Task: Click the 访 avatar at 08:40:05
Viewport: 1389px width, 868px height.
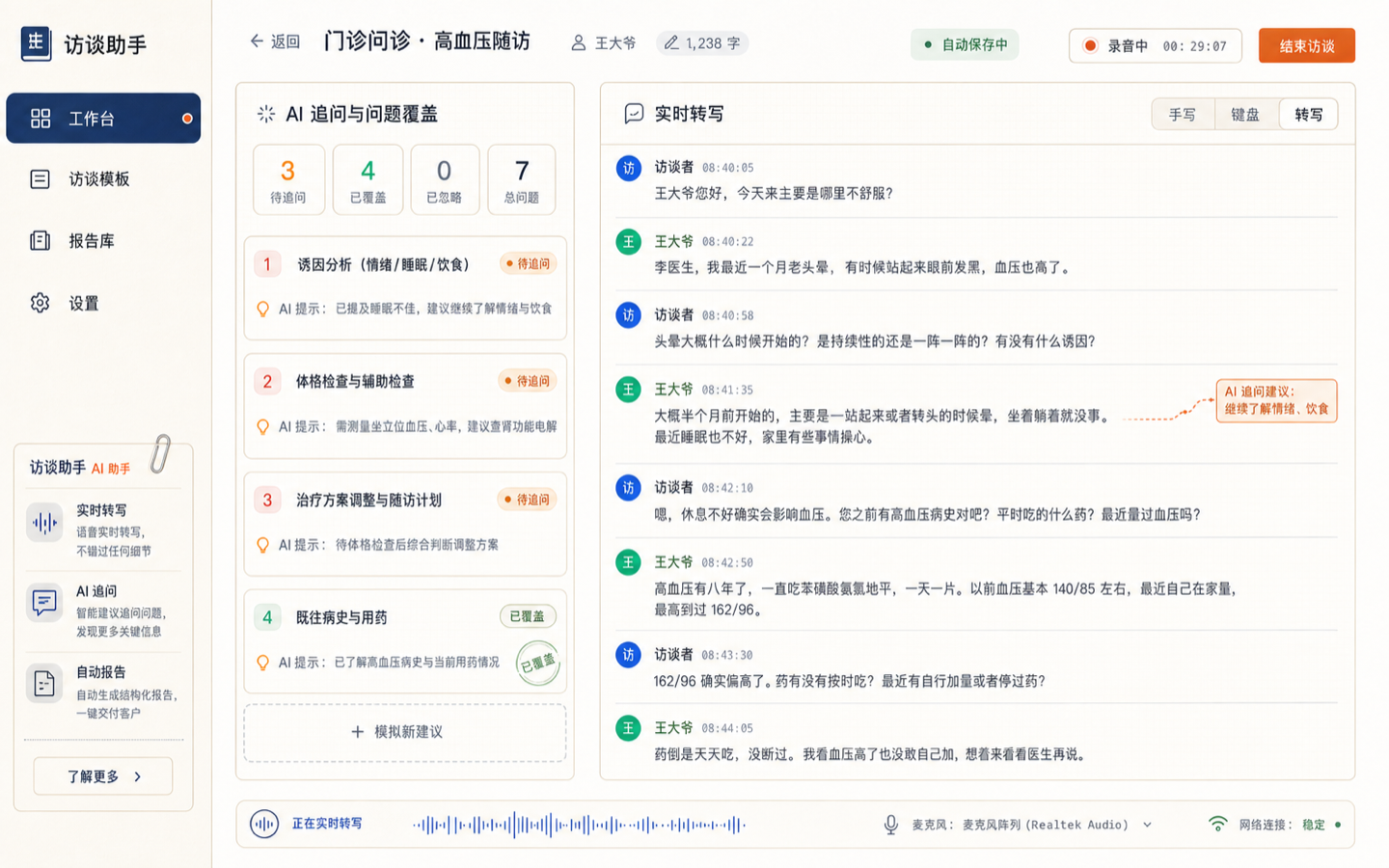Action: click(629, 168)
